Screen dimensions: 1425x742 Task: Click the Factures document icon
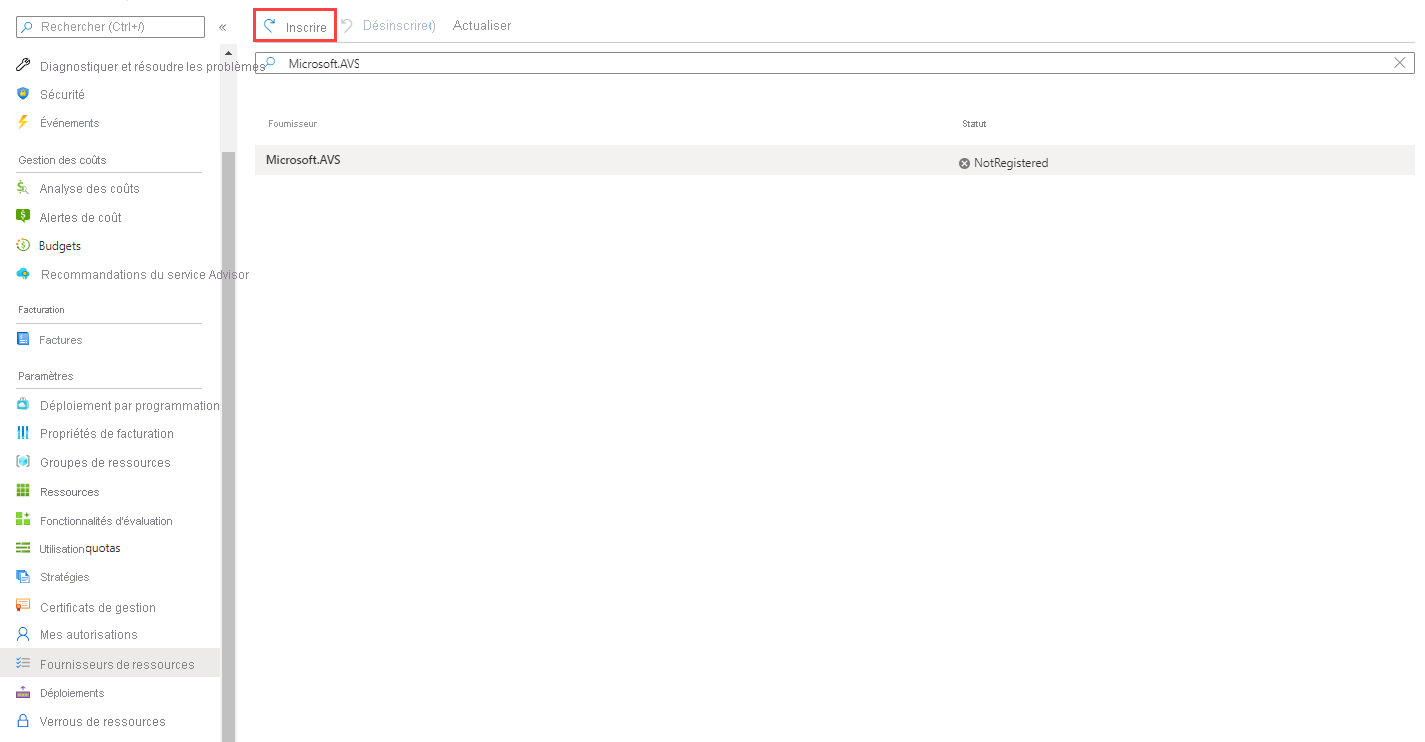click(24, 339)
